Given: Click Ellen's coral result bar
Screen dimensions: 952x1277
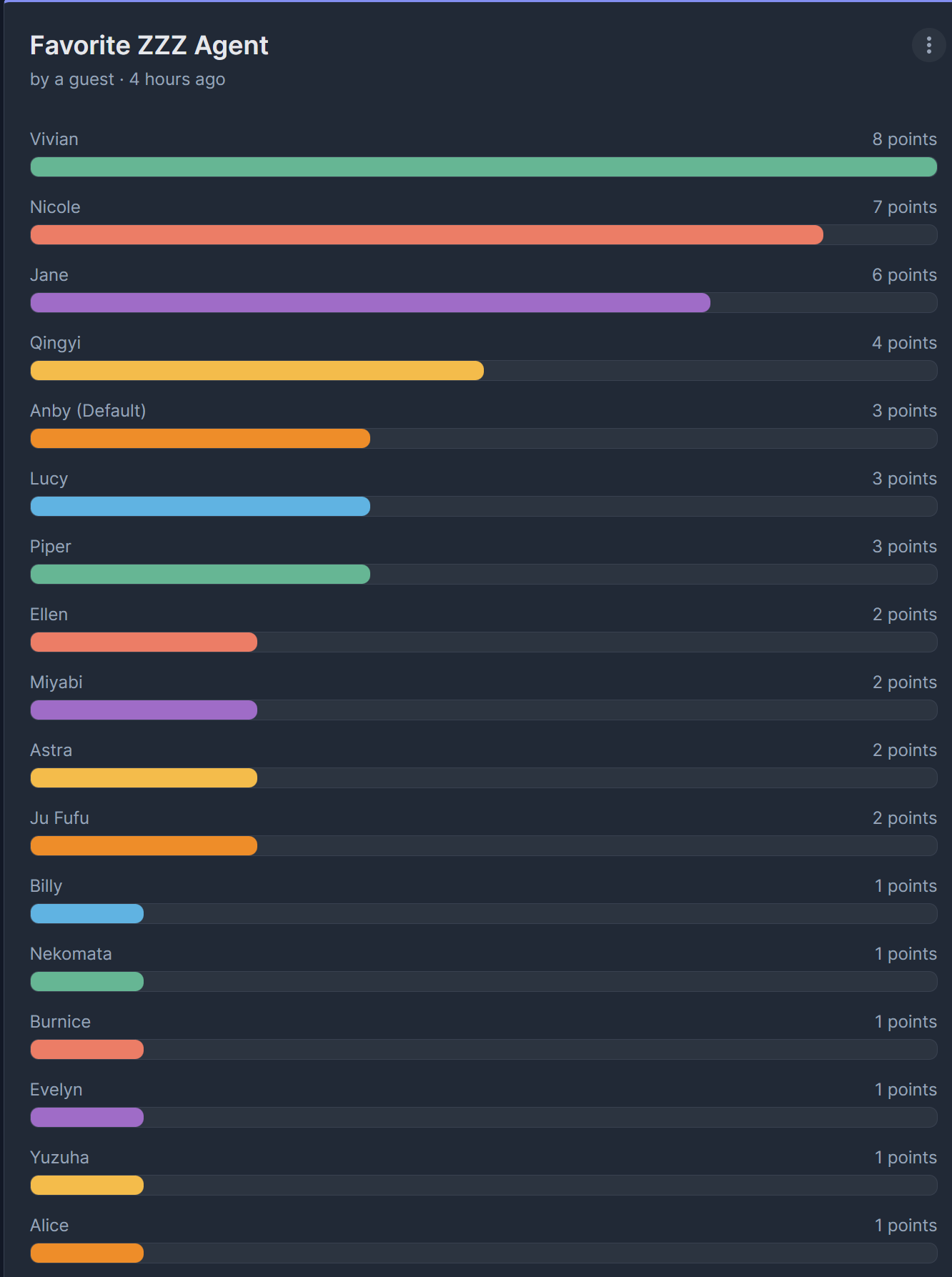Looking at the screenshot, I should pyautogui.click(x=144, y=642).
